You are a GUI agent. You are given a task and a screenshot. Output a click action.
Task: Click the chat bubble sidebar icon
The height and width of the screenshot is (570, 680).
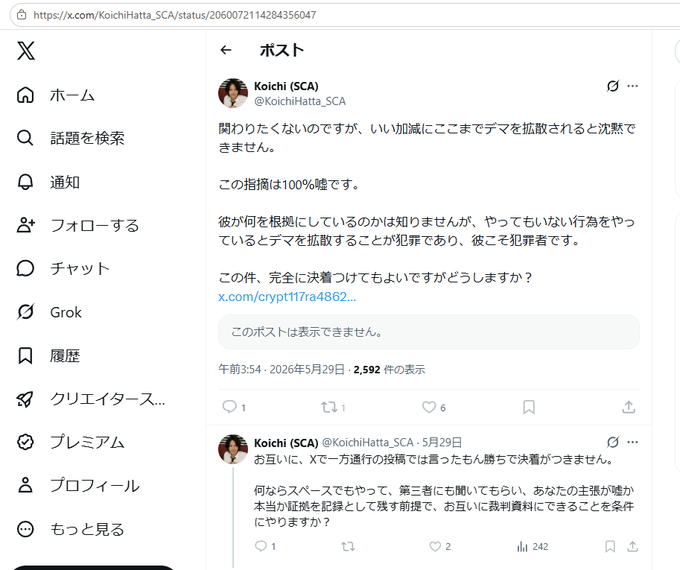pos(25,269)
